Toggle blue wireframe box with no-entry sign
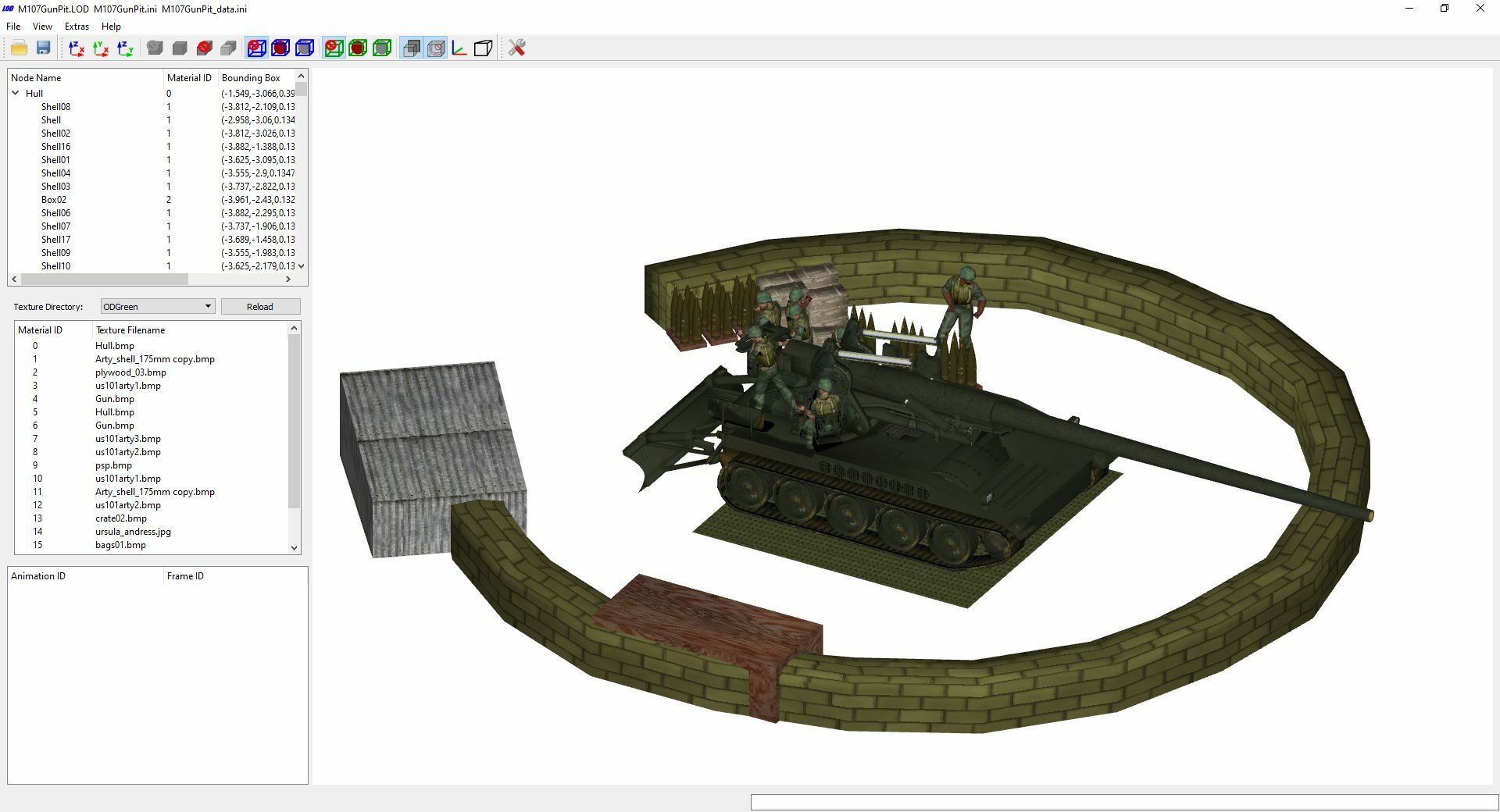 click(x=256, y=48)
